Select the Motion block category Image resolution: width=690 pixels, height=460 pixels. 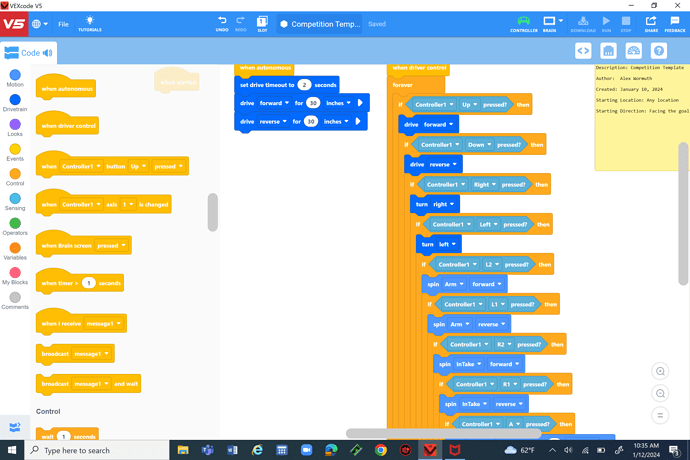coord(15,78)
